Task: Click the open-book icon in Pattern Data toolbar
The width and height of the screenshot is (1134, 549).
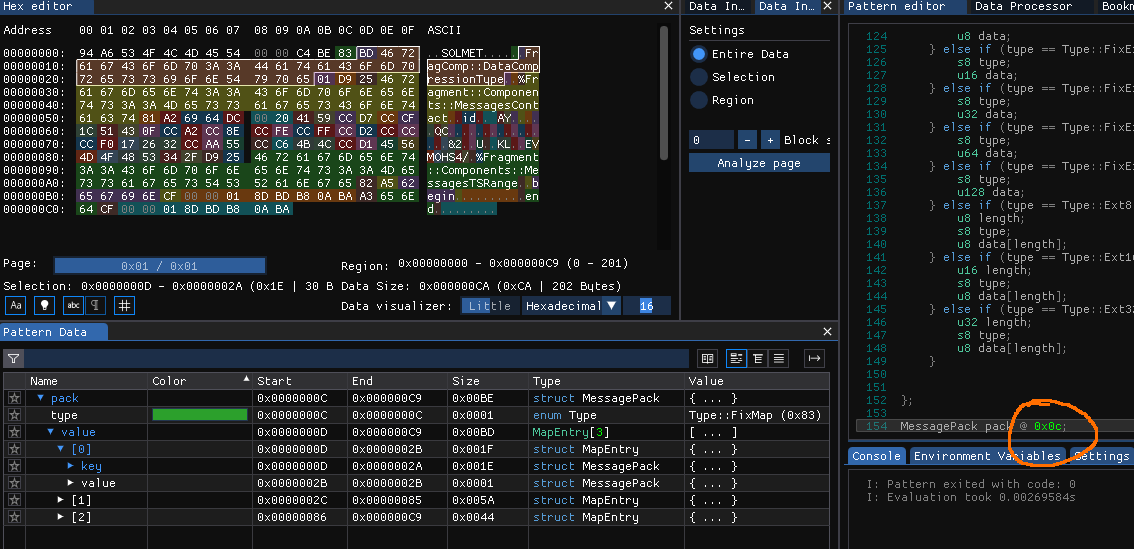Action: tap(708, 358)
